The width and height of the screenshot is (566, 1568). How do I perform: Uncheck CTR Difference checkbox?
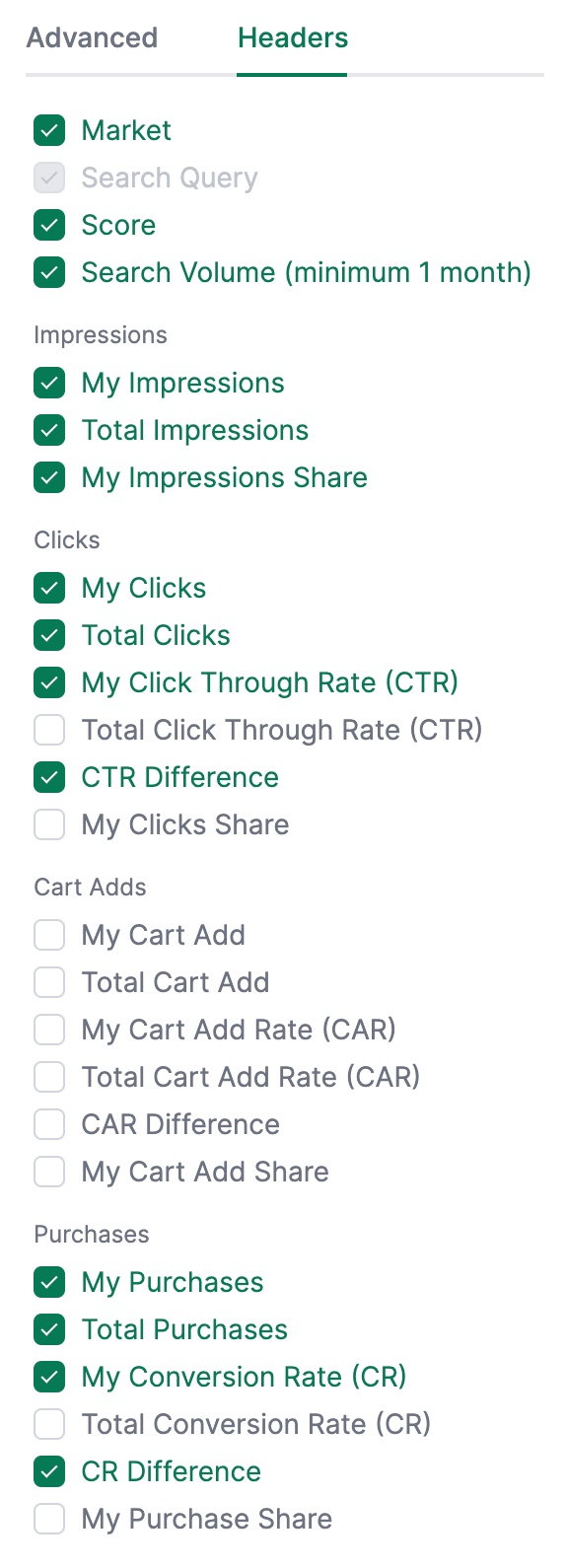pyautogui.click(x=49, y=777)
